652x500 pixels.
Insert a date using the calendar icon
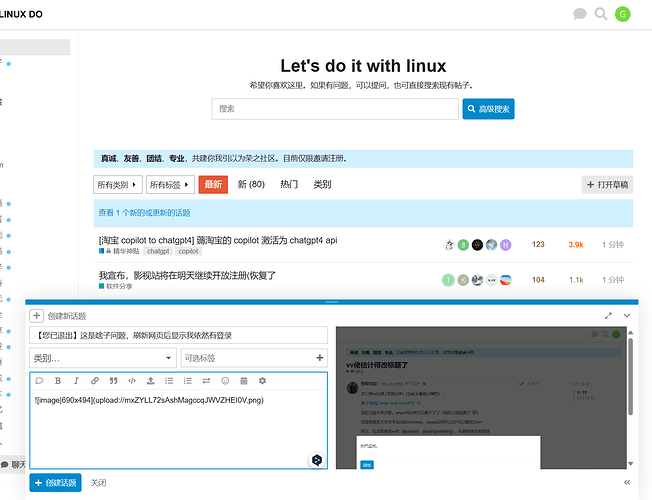point(244,381)
